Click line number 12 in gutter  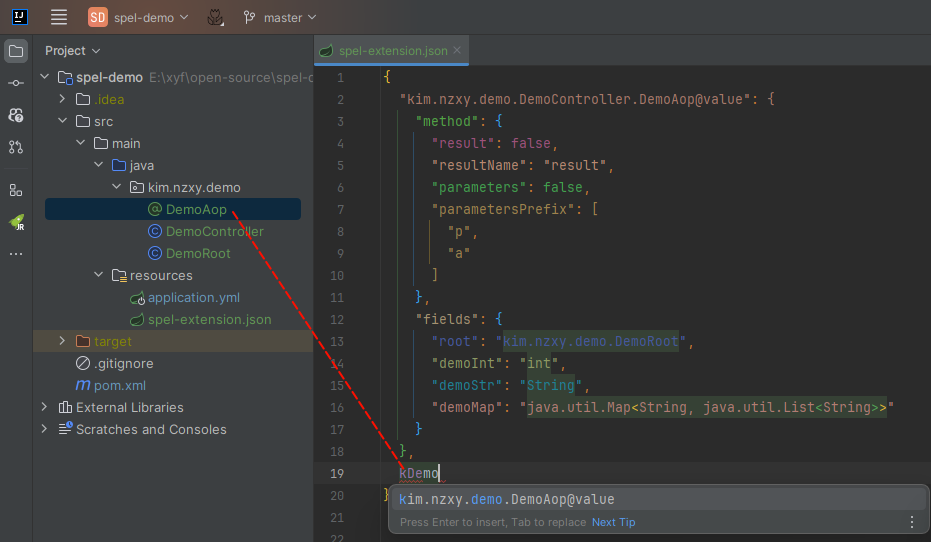[x=337, y=319]
